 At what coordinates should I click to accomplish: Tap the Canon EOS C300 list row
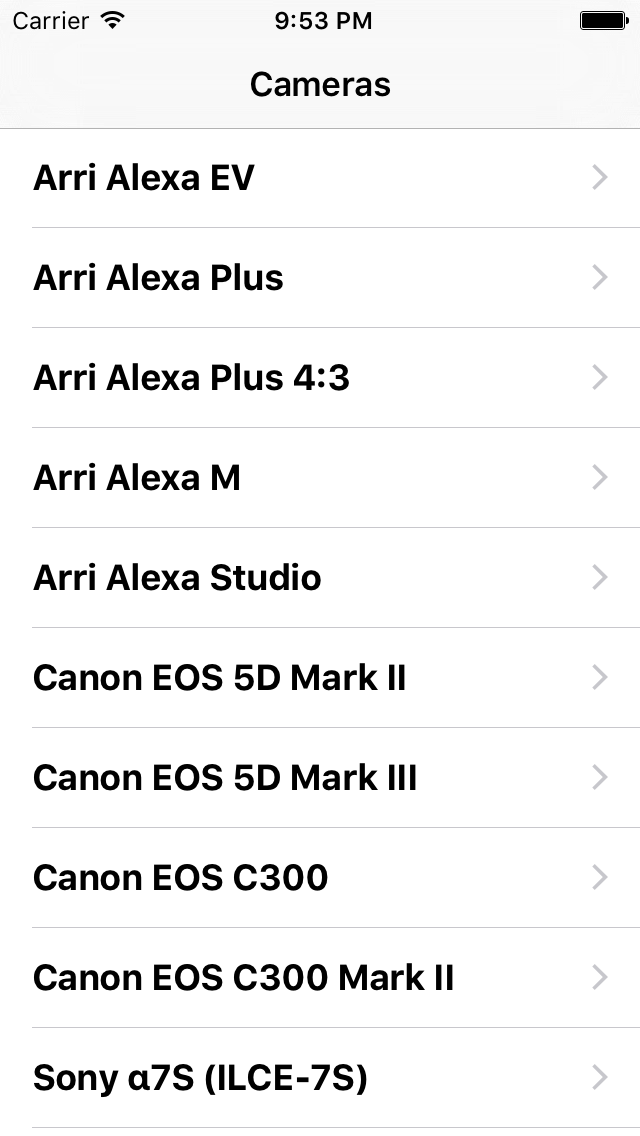click(320, 877)
